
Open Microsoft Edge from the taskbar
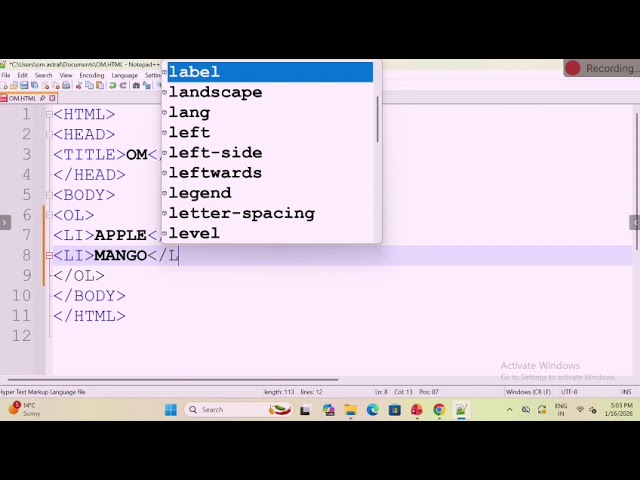372,410
